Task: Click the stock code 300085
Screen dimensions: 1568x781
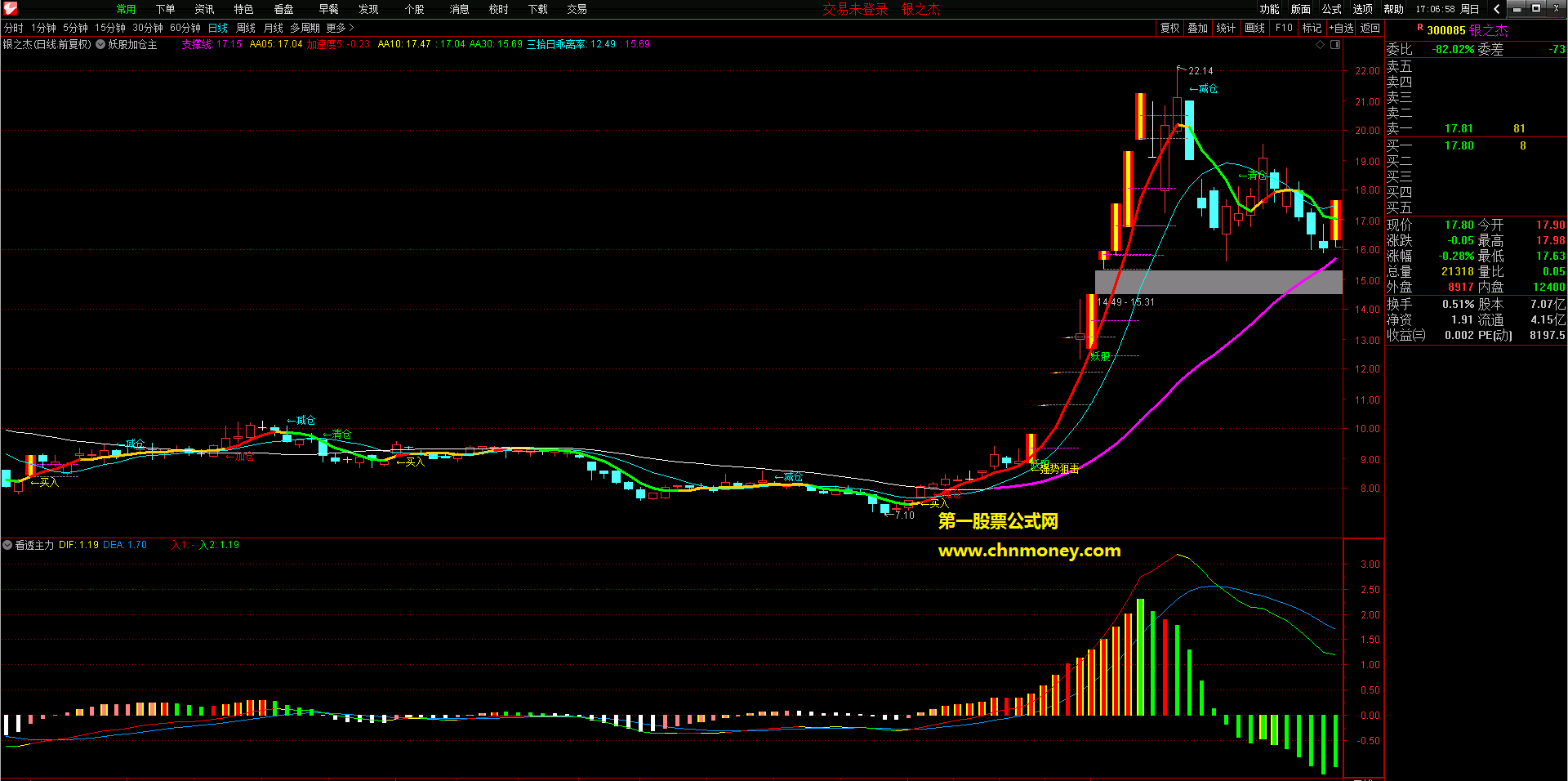Action: coord(1446,30)
